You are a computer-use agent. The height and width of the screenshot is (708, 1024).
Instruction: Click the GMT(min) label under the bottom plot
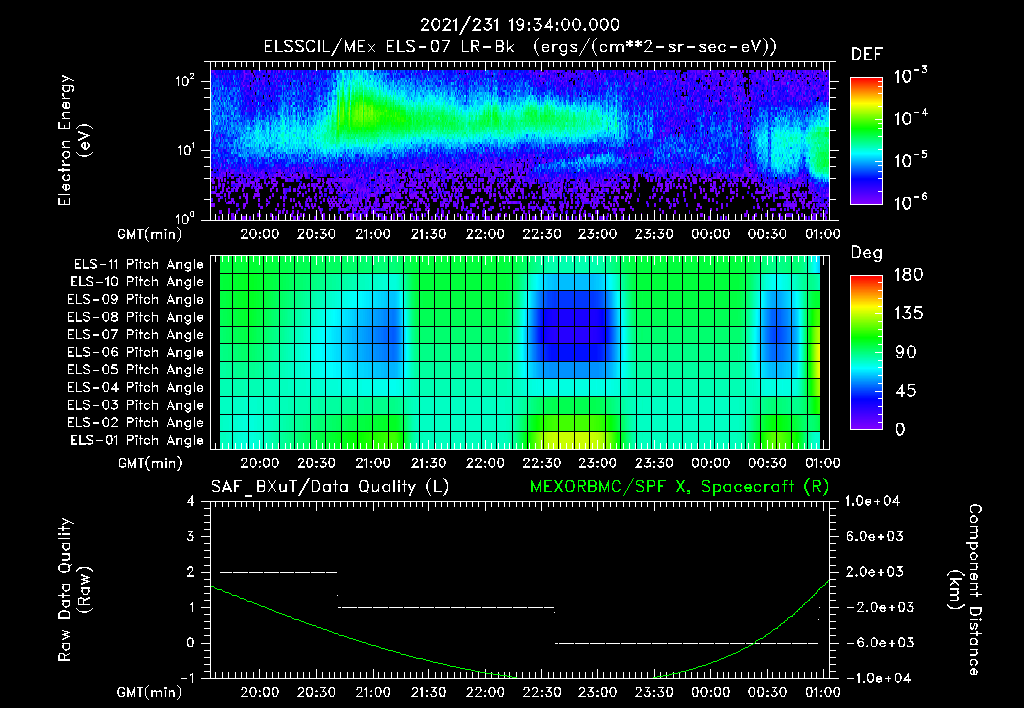click(x=150, y=692)
